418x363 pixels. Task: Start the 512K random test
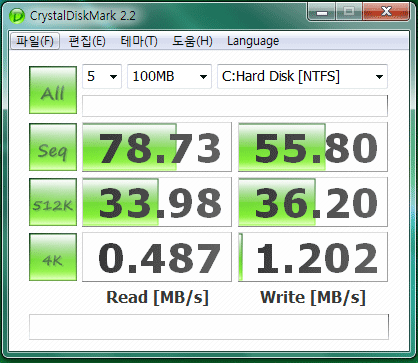[53, 202]
